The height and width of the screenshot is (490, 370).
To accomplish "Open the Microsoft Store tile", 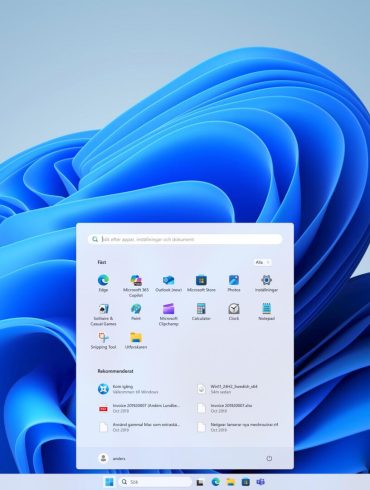I will click(x=201, y=283).
